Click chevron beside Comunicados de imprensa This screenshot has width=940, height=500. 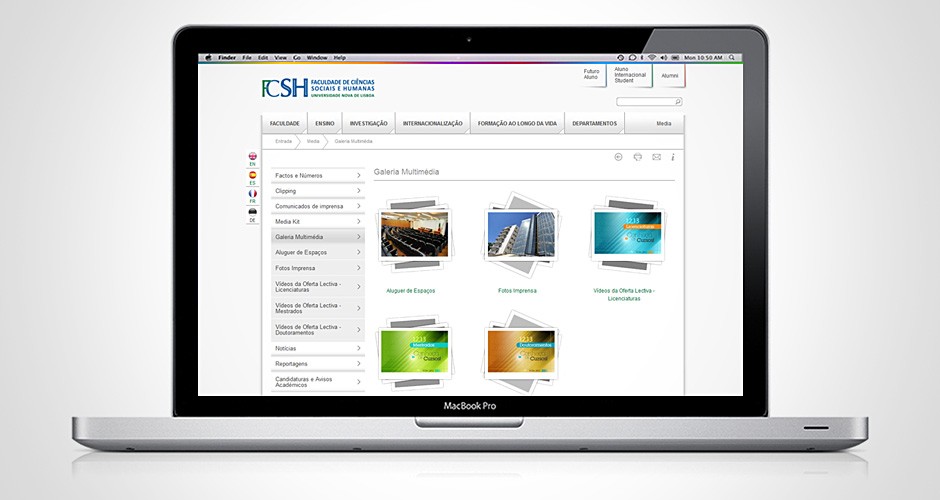(x=358, y=206)
